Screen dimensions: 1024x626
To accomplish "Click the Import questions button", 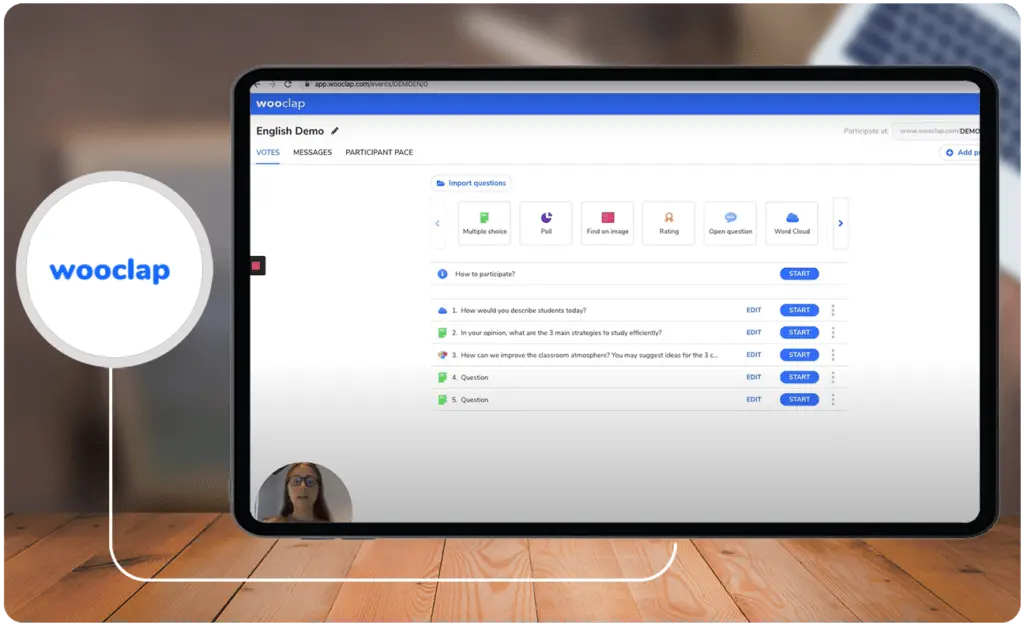I will [x=471, y=183].
